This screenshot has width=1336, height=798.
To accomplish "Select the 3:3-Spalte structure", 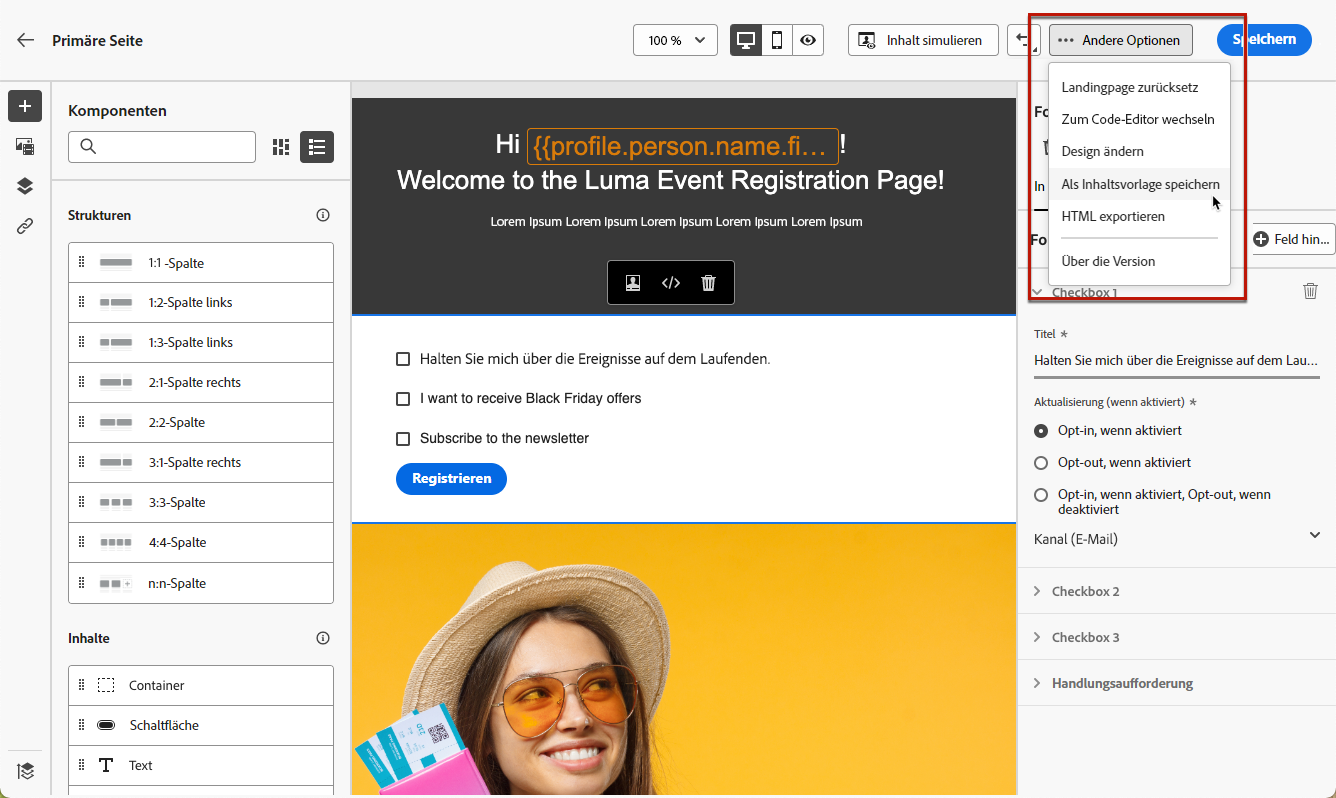I will click(201, 502).
